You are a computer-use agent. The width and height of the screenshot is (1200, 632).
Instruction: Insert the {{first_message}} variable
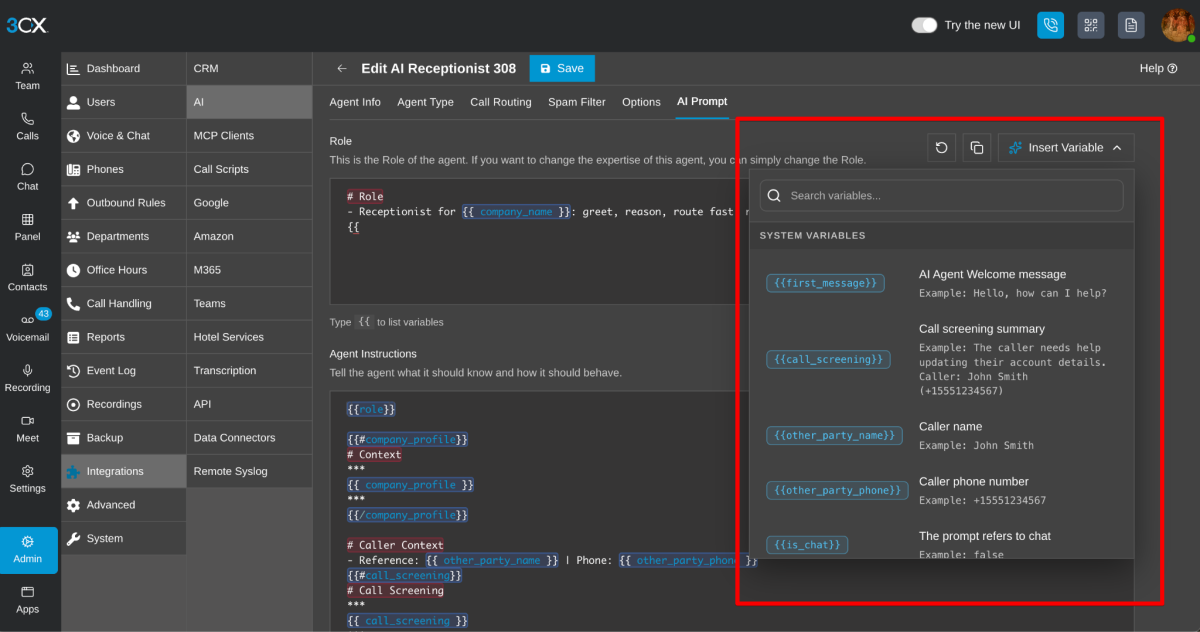826,284
